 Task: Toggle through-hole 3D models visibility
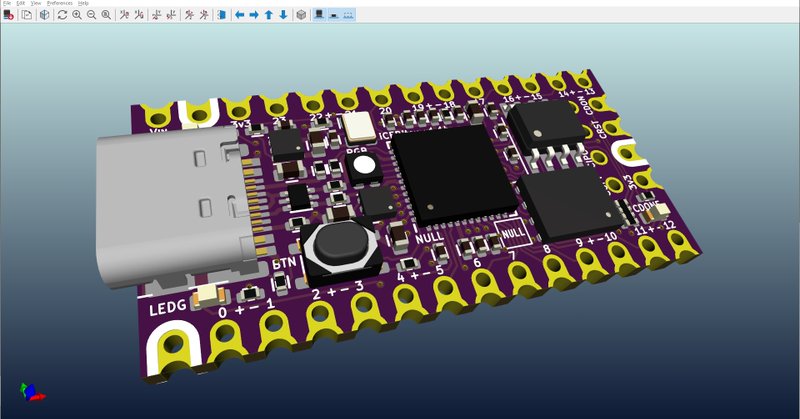pyautogui.click(x=319, y=15)
